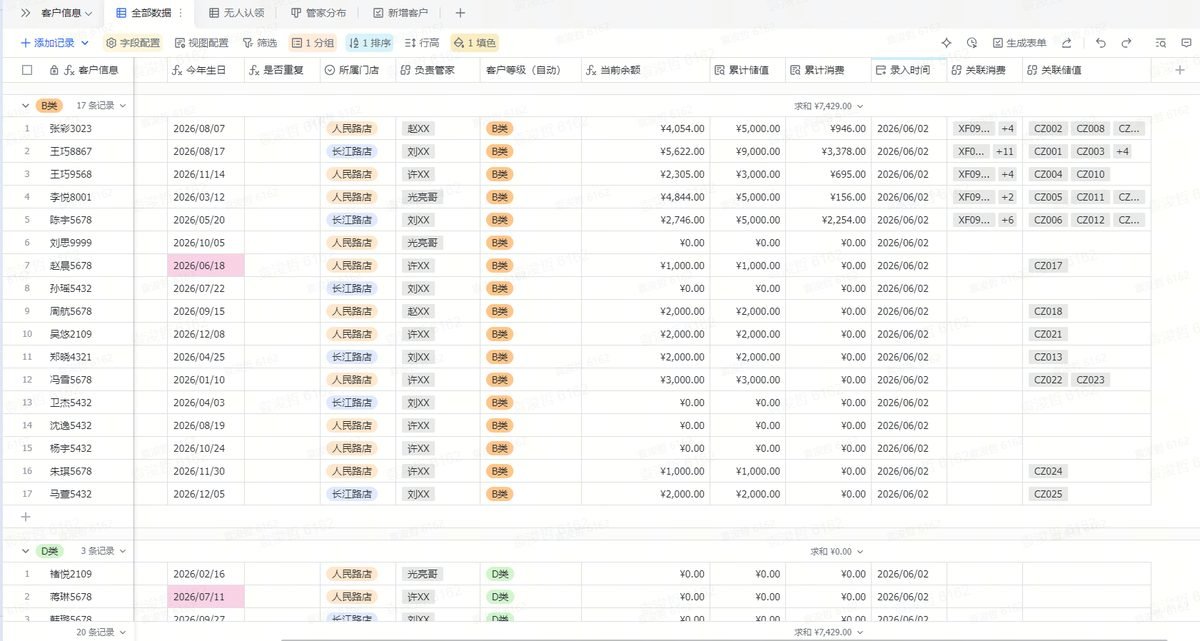Click the D类 tag in 蒋琳5678 row
Image resolution: width=1200 pixels, height=641 pixels.
(x=500, y=596)
